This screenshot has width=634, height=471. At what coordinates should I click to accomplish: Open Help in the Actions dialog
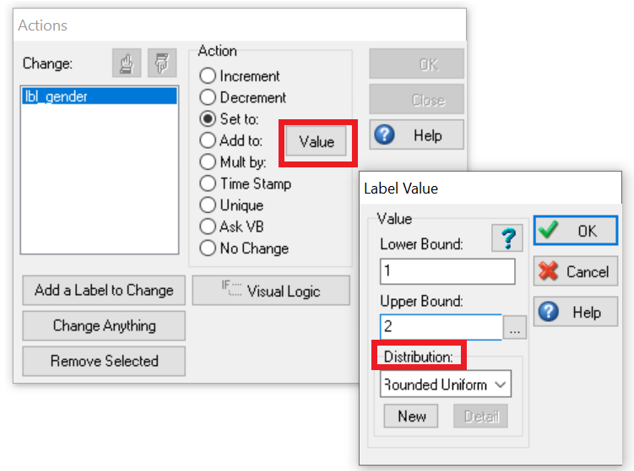click(416, 135)
